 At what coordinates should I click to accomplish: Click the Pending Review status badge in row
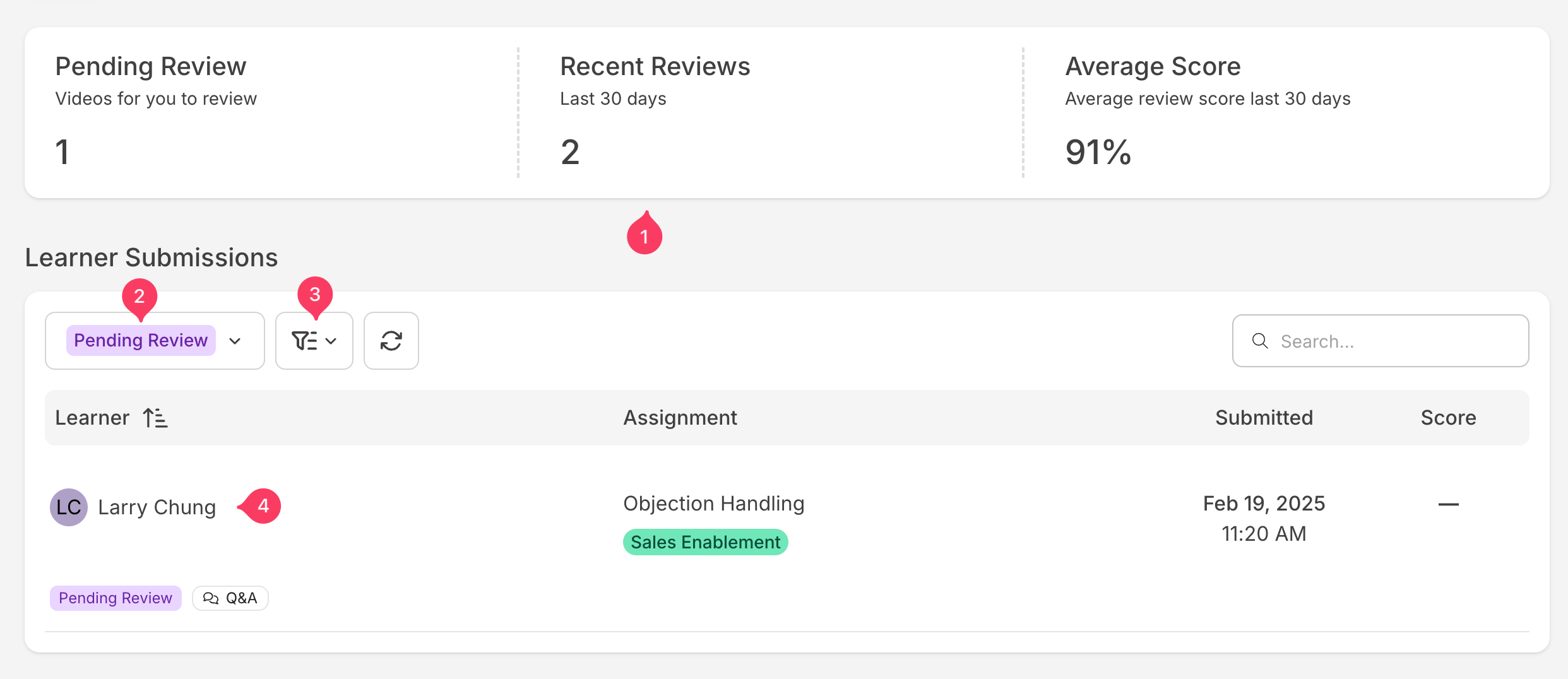[116, 598]
